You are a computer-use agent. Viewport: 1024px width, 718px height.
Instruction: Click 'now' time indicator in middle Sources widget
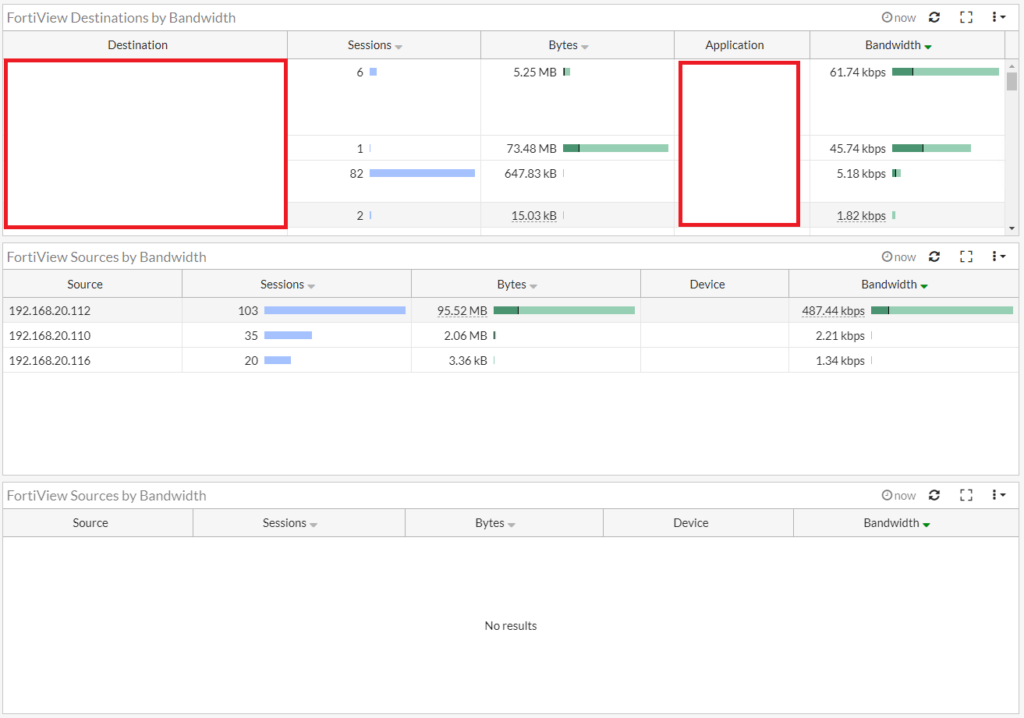[899, 257]
